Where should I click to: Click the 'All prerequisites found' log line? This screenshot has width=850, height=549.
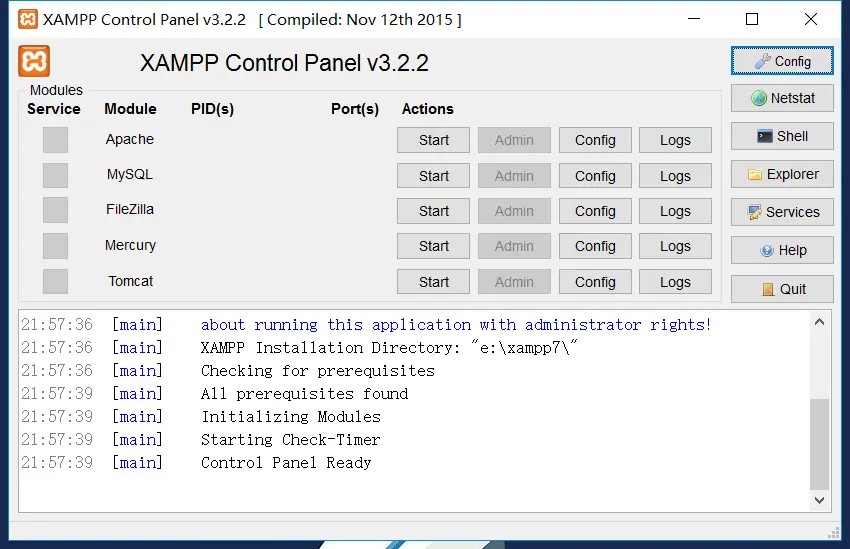pyautogui.click(x=304, y=393)
